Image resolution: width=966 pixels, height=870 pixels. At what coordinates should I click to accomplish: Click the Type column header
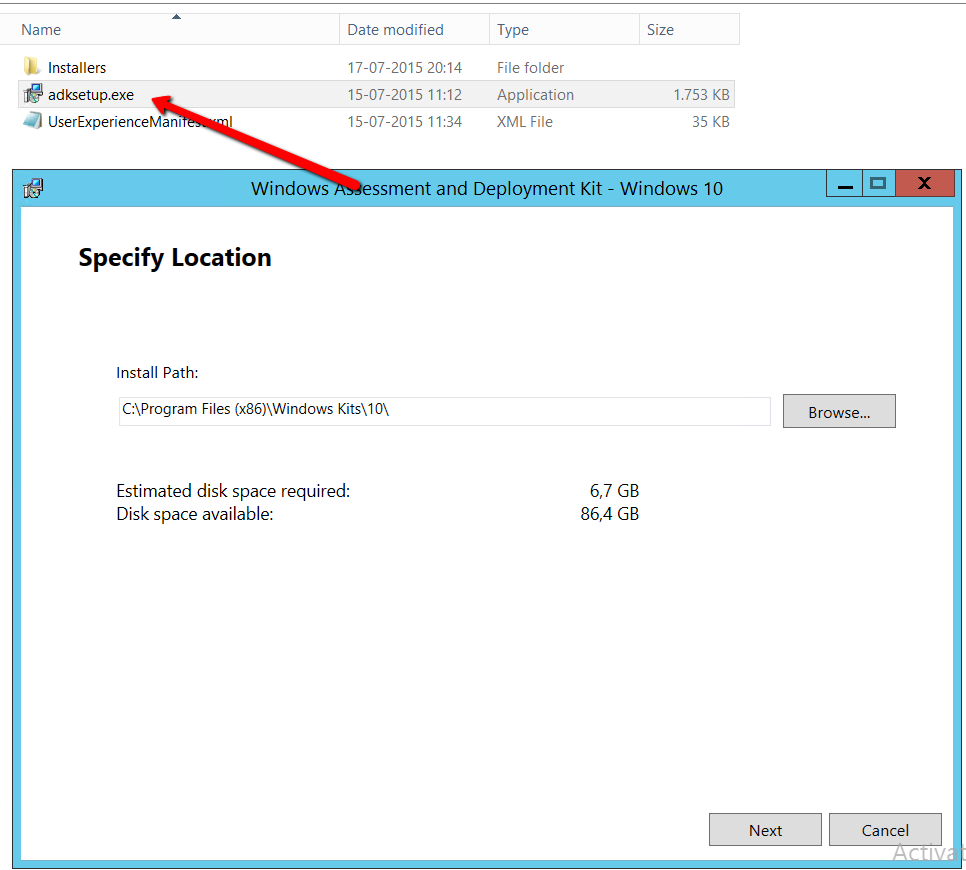point(513,30)
